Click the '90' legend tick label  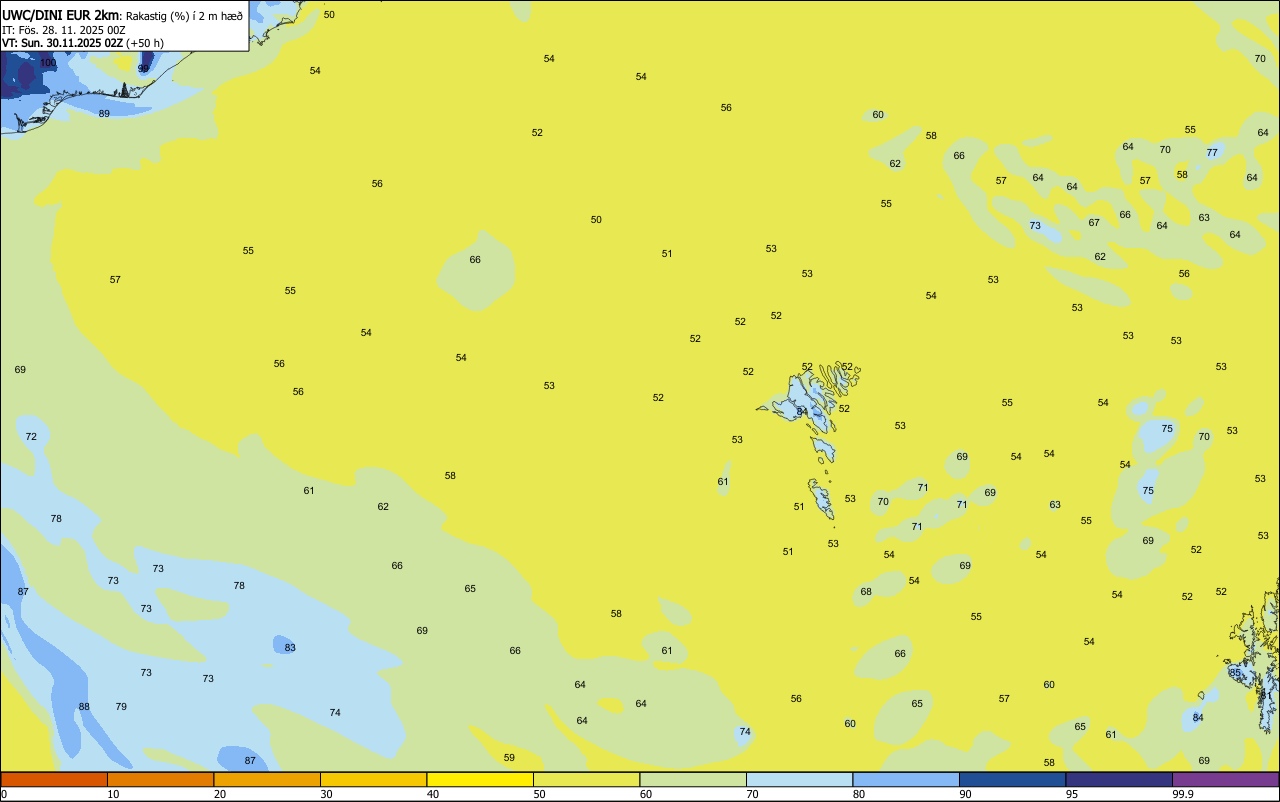965,794
